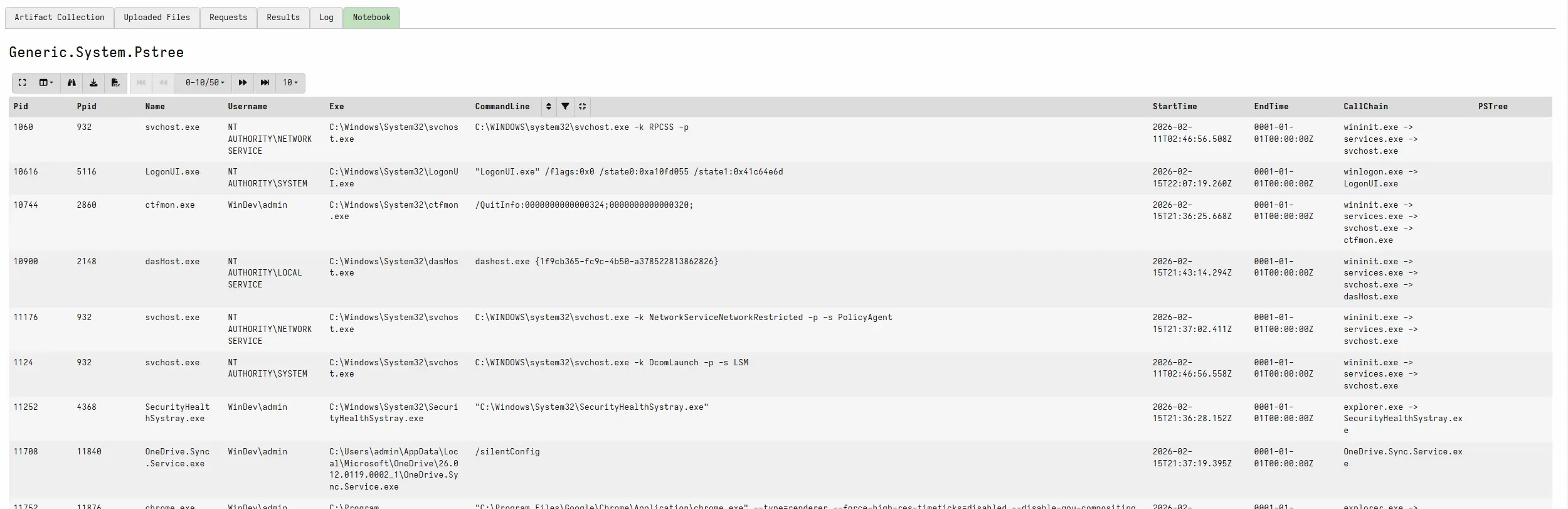1568x509 pixels.
Task: Click the dashost.exe GUID command line
Action: click(x=596, y=262)
